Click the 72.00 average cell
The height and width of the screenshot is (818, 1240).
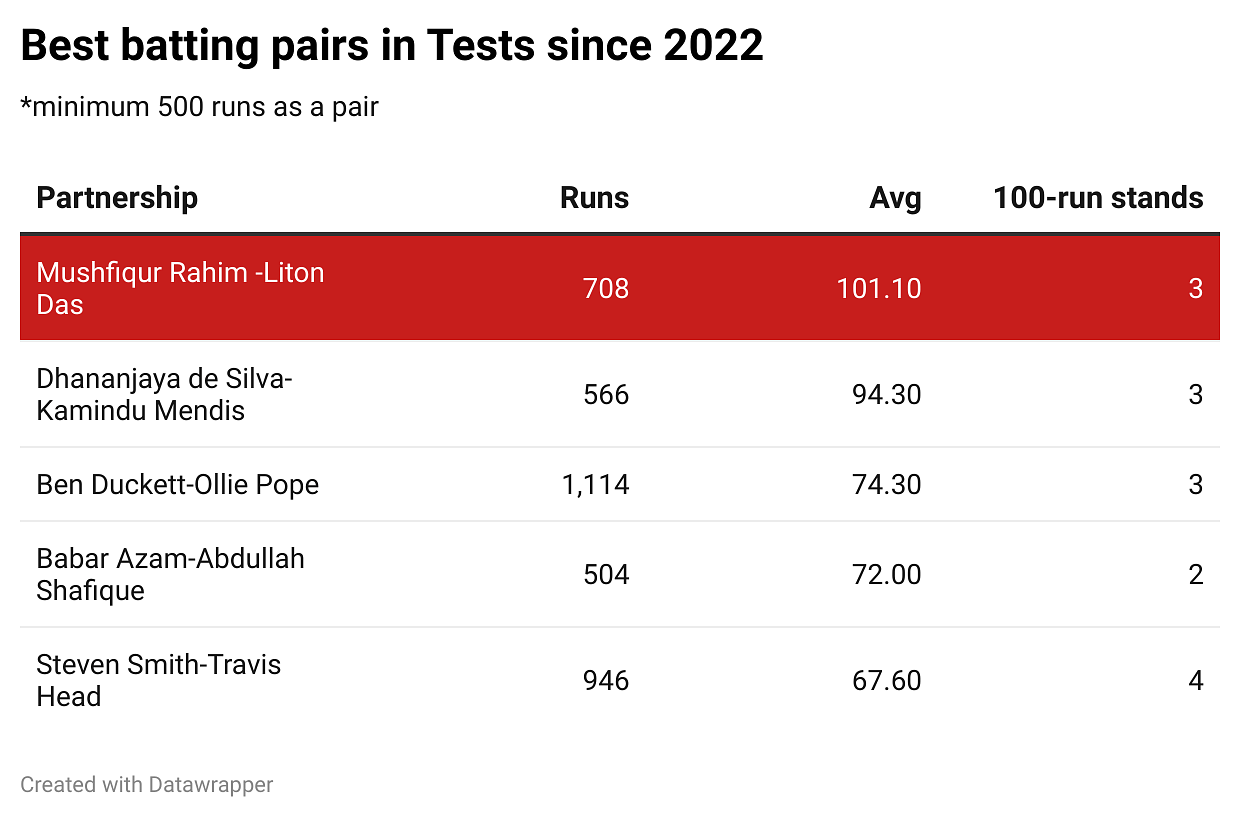tap(886, 575)
